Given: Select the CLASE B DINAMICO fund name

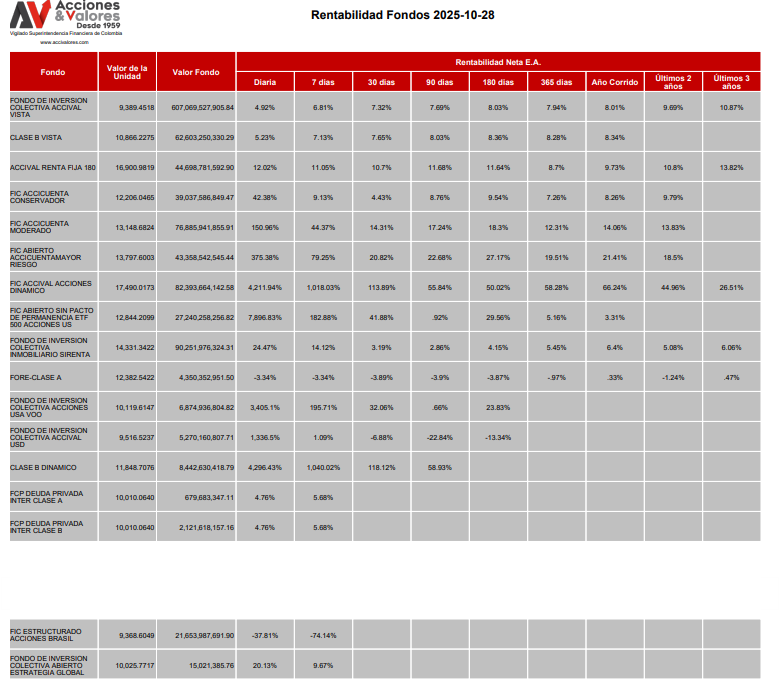Looking at the screenshot, I should (43, 467).
